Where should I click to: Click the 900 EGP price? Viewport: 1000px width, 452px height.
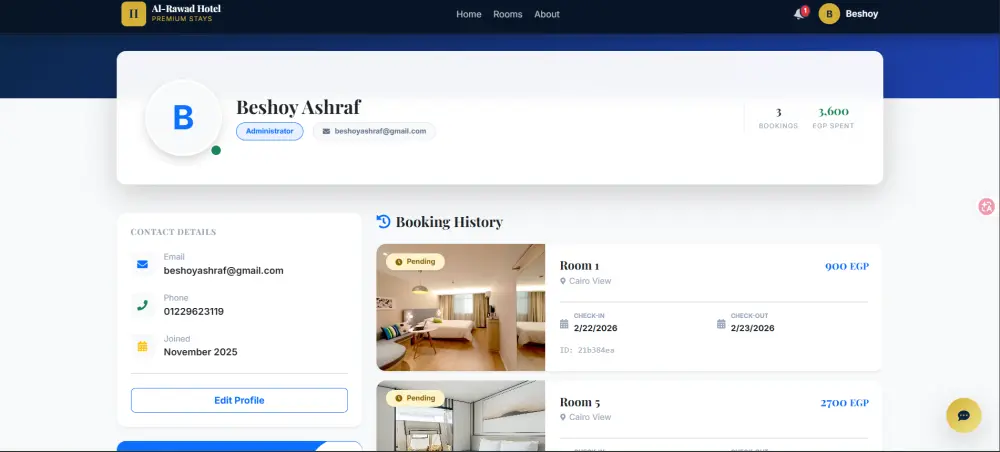(847, 266)
